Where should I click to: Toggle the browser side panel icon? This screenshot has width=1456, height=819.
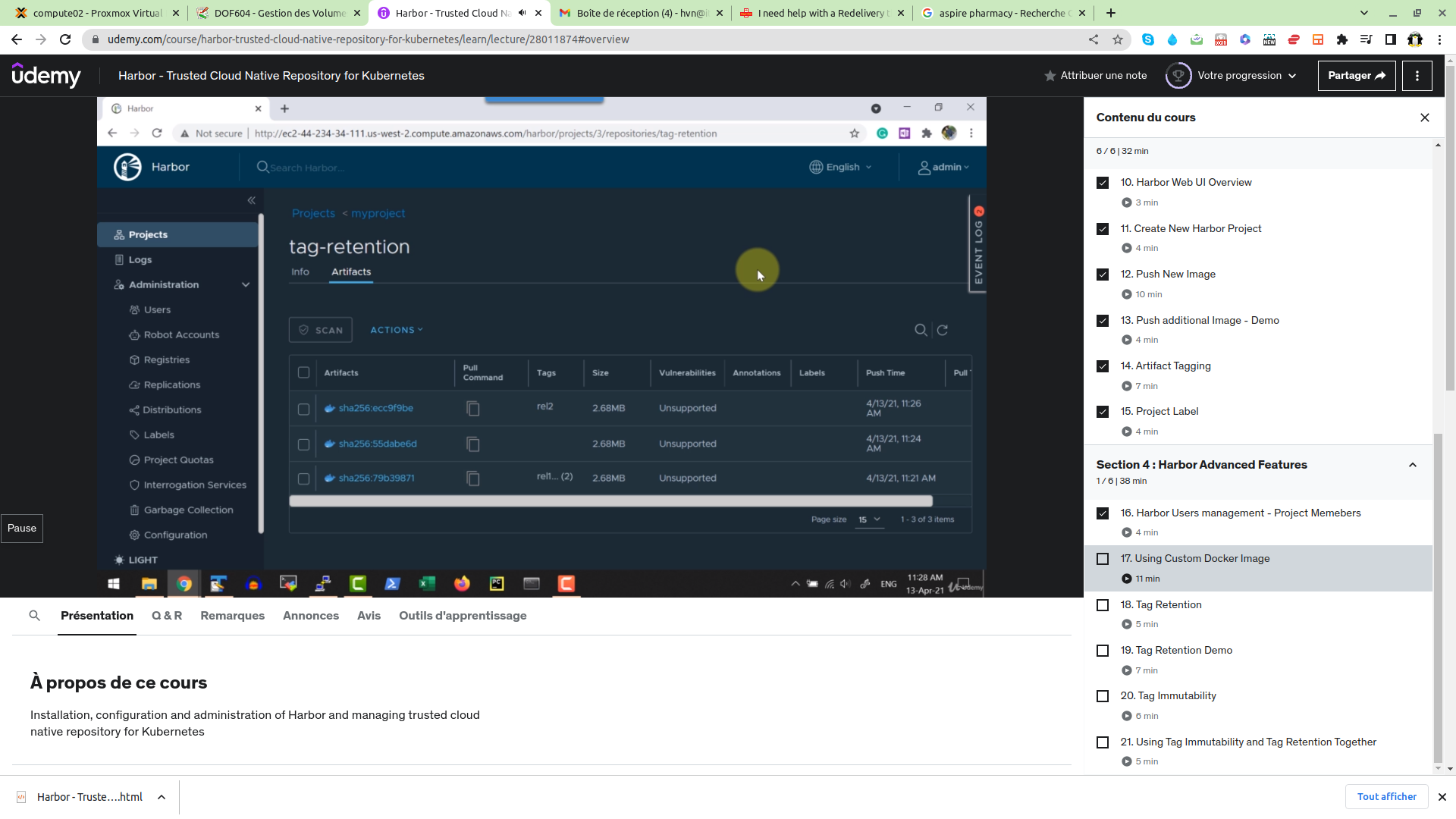1391,39
